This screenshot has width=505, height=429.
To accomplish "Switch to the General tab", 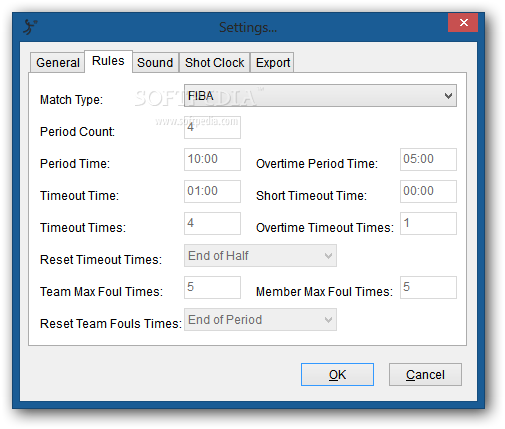I will pyautogui.click(x=57, y=63).
